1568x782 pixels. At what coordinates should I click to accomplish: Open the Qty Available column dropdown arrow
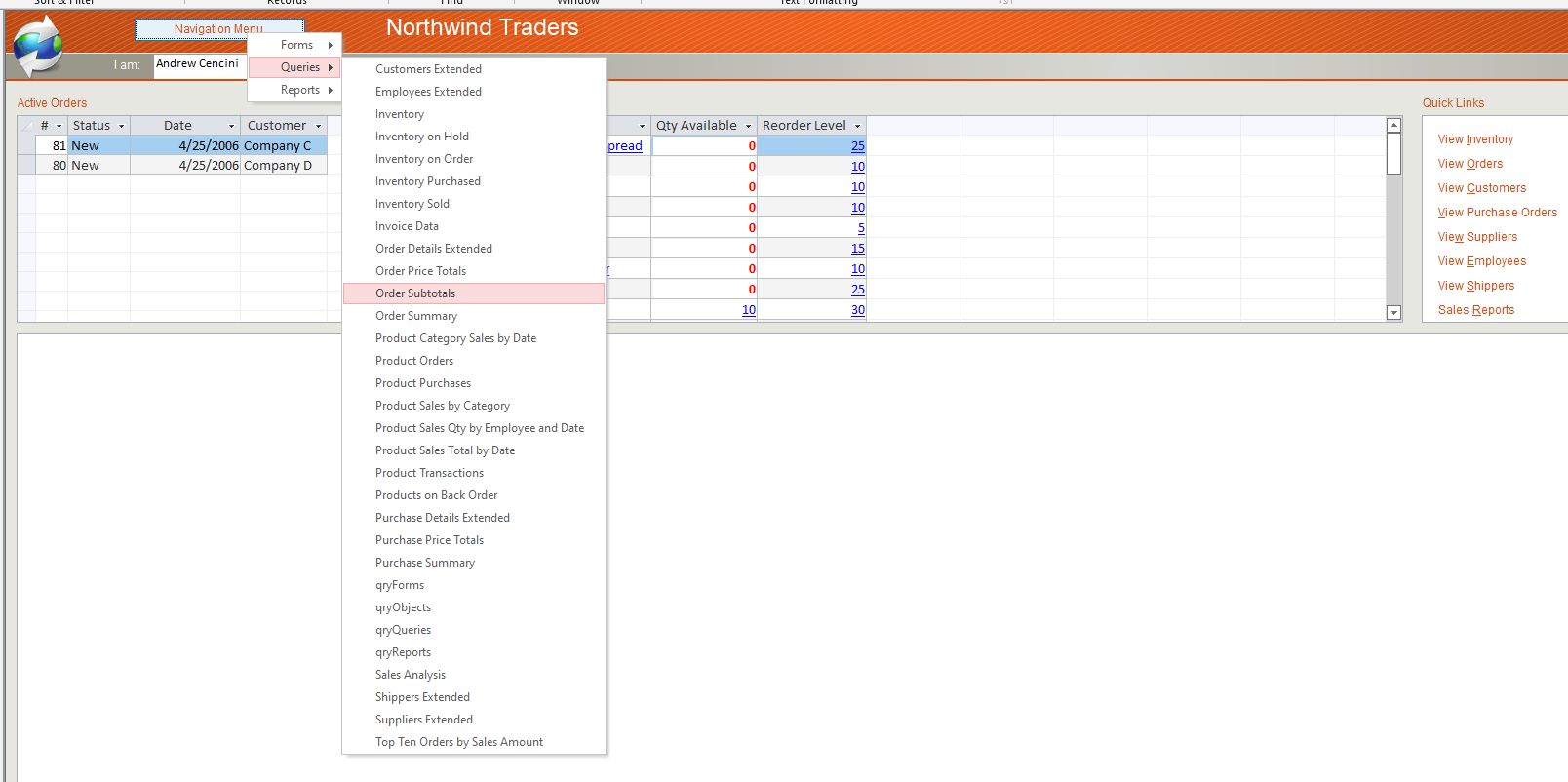pos(749,126)
